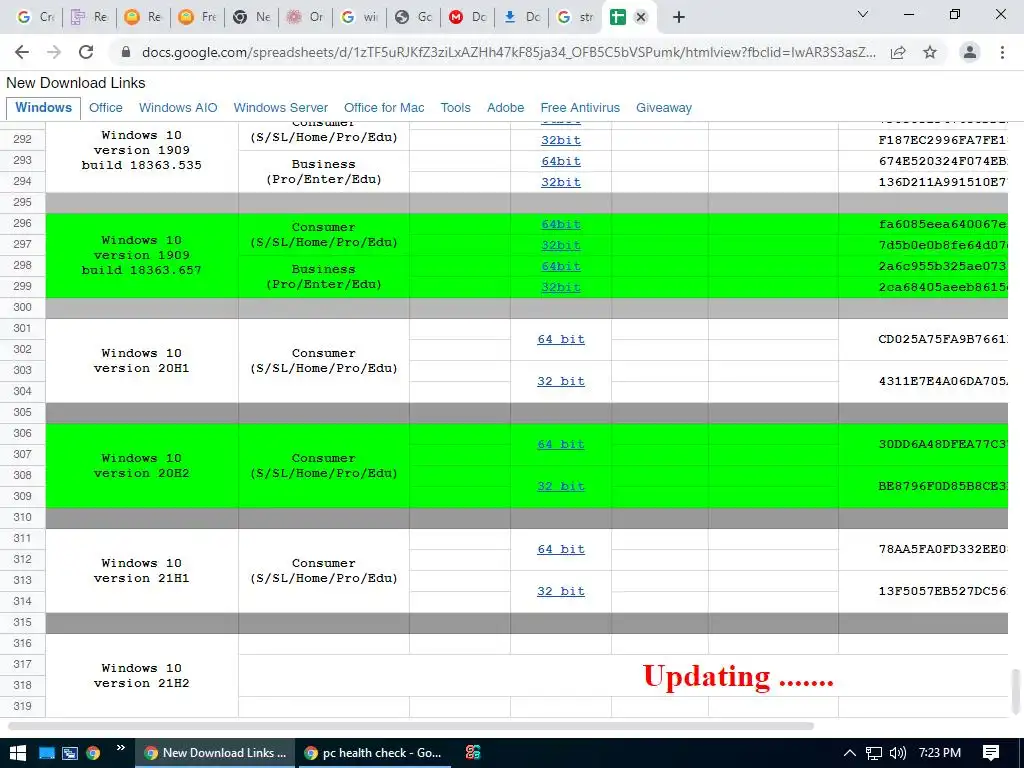Image resolution: width=1024 pixels, height=768 pixels.
Task: Open 32 bit link for Windows 10 20H2
Action: (x=560, y=487)
